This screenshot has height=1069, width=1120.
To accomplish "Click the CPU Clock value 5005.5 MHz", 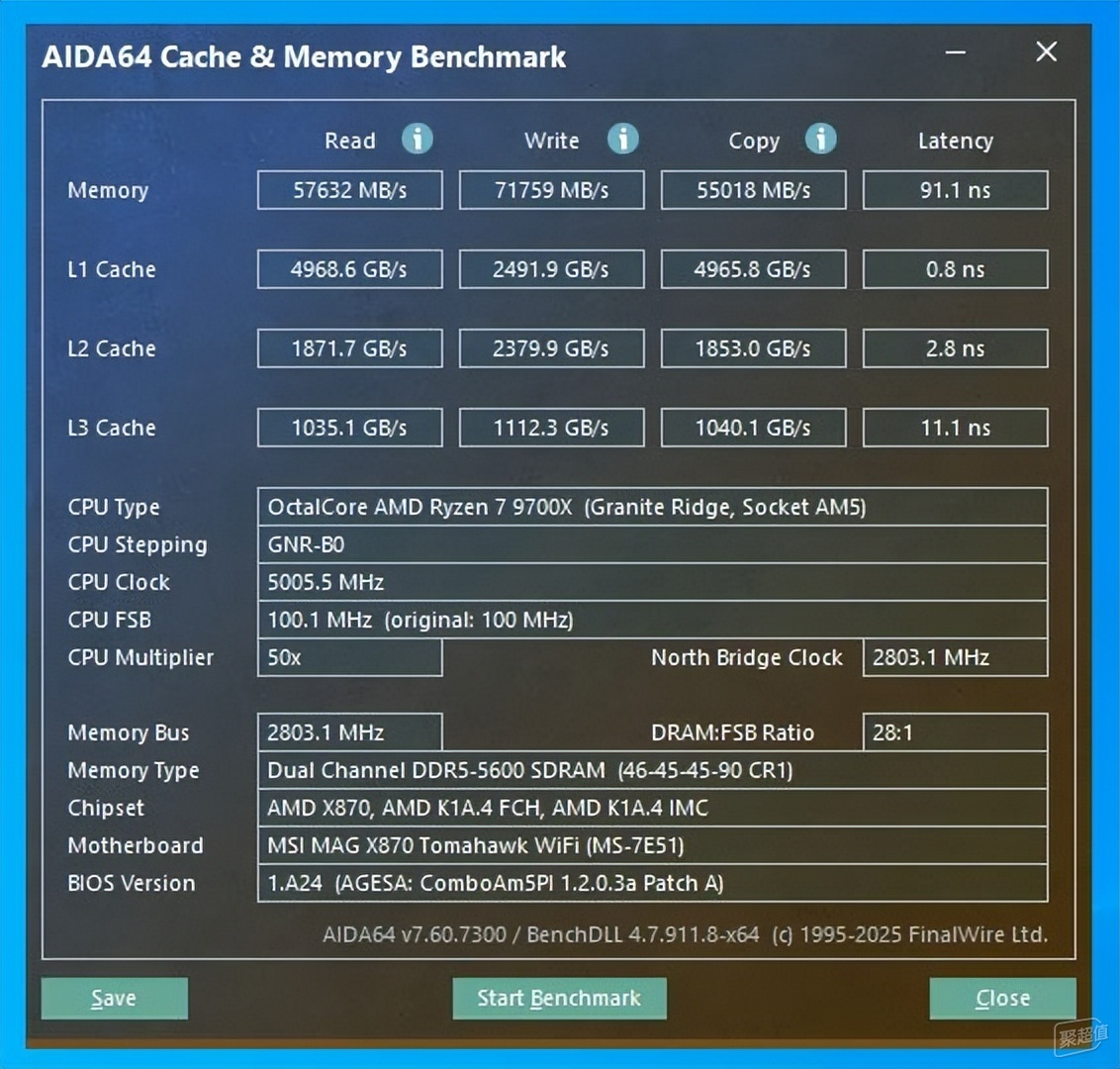I will [653, 582].
